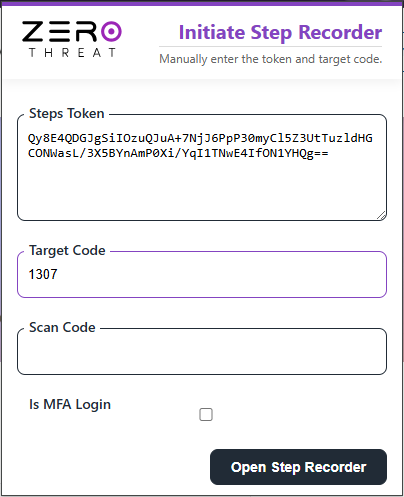Image resolution: width=404 pixels, height=497 pixels.
Task: Click the purple target circle in logo
Action: coord(111,32)
